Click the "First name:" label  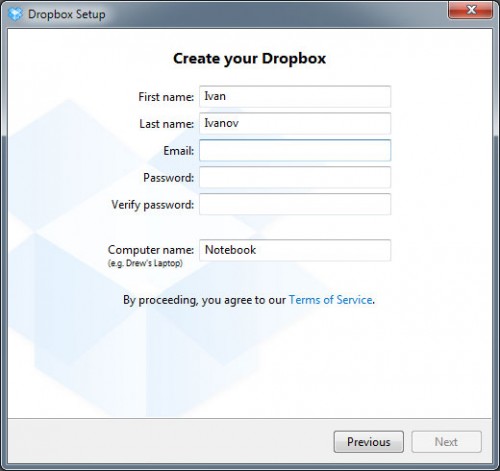(x=166, y=97)
